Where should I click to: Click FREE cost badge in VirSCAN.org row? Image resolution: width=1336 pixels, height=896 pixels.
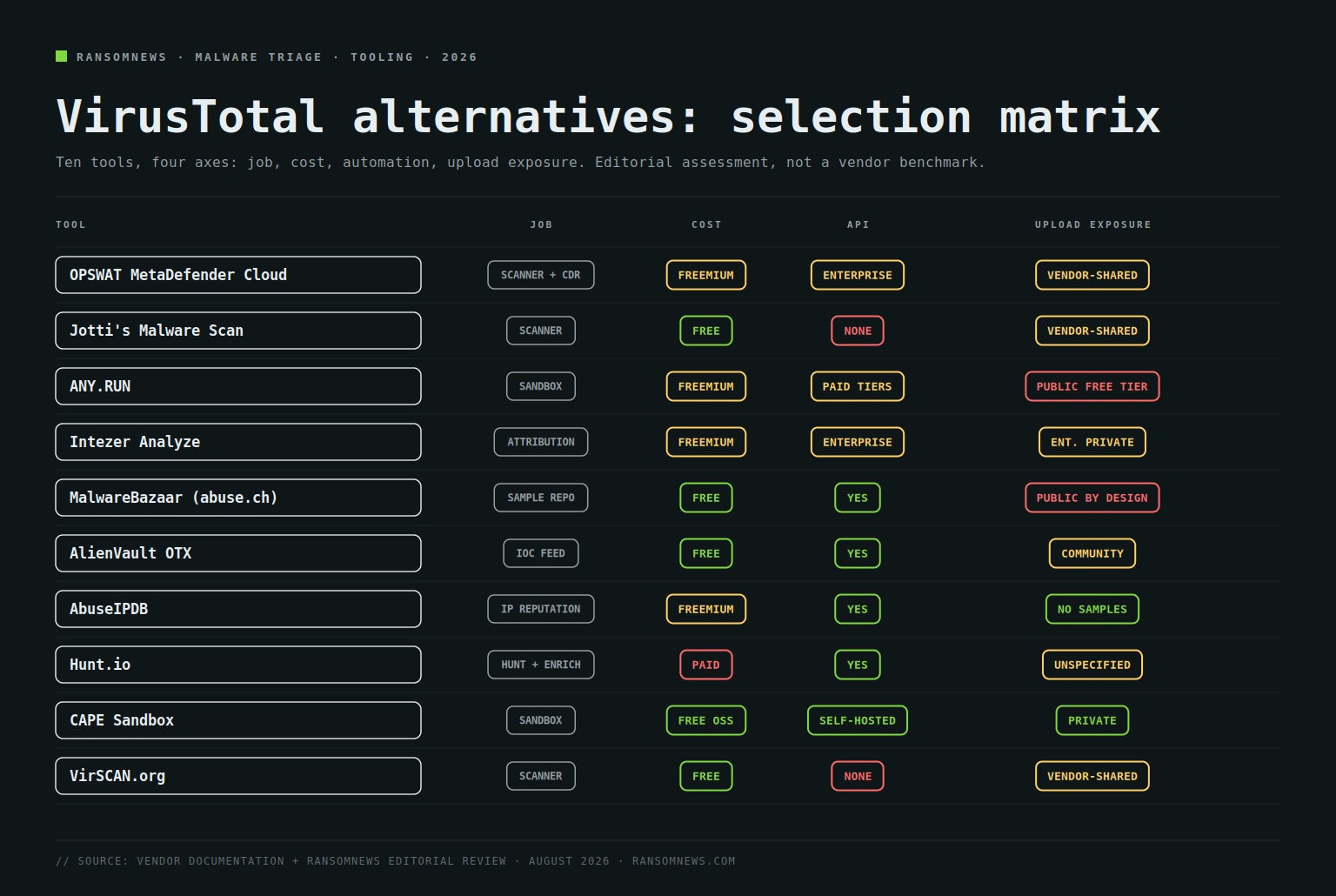(x=706, y=776)
